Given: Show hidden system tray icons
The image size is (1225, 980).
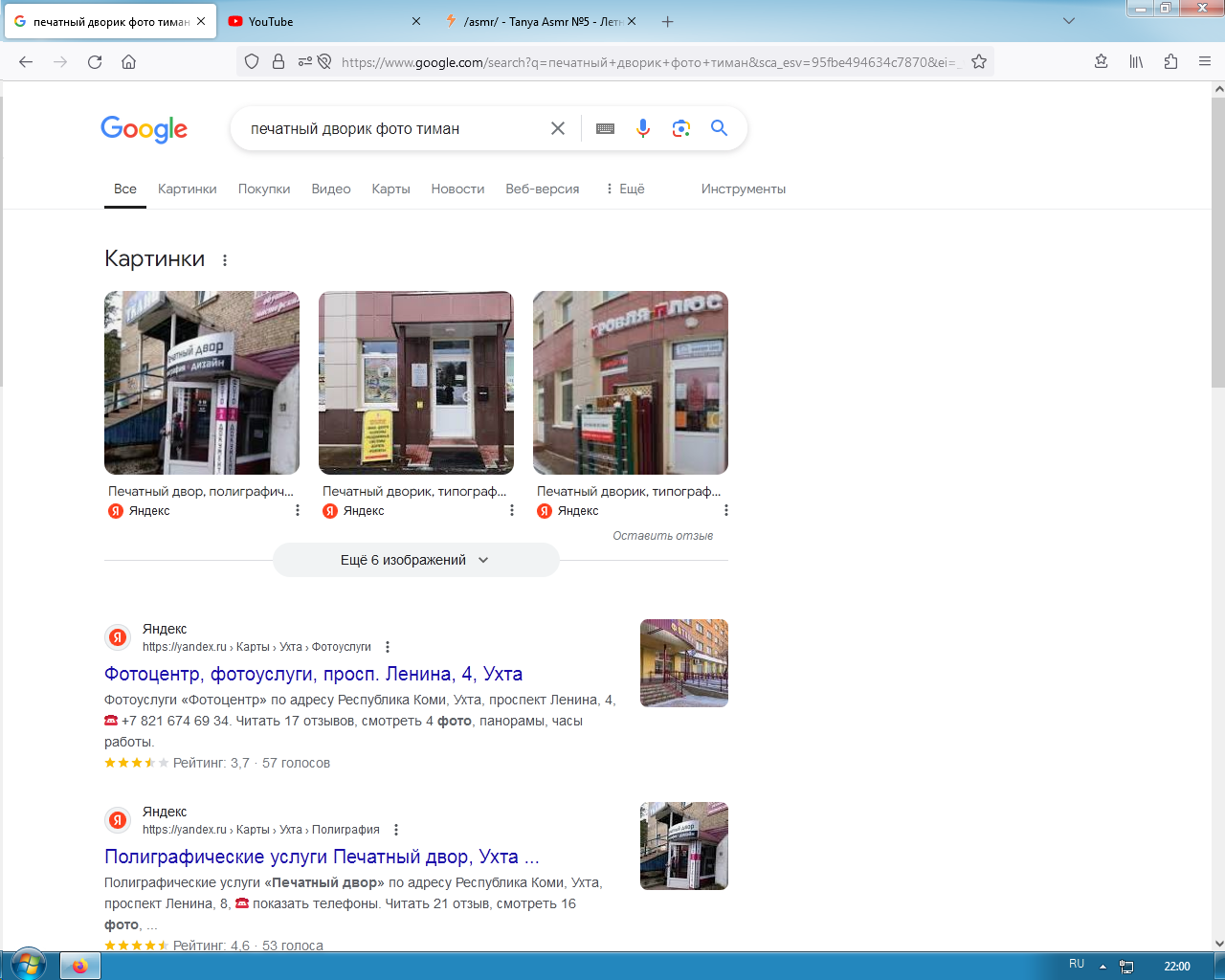Looking at the screenshot, I should pyautogui.click(x=1102, y=966).
